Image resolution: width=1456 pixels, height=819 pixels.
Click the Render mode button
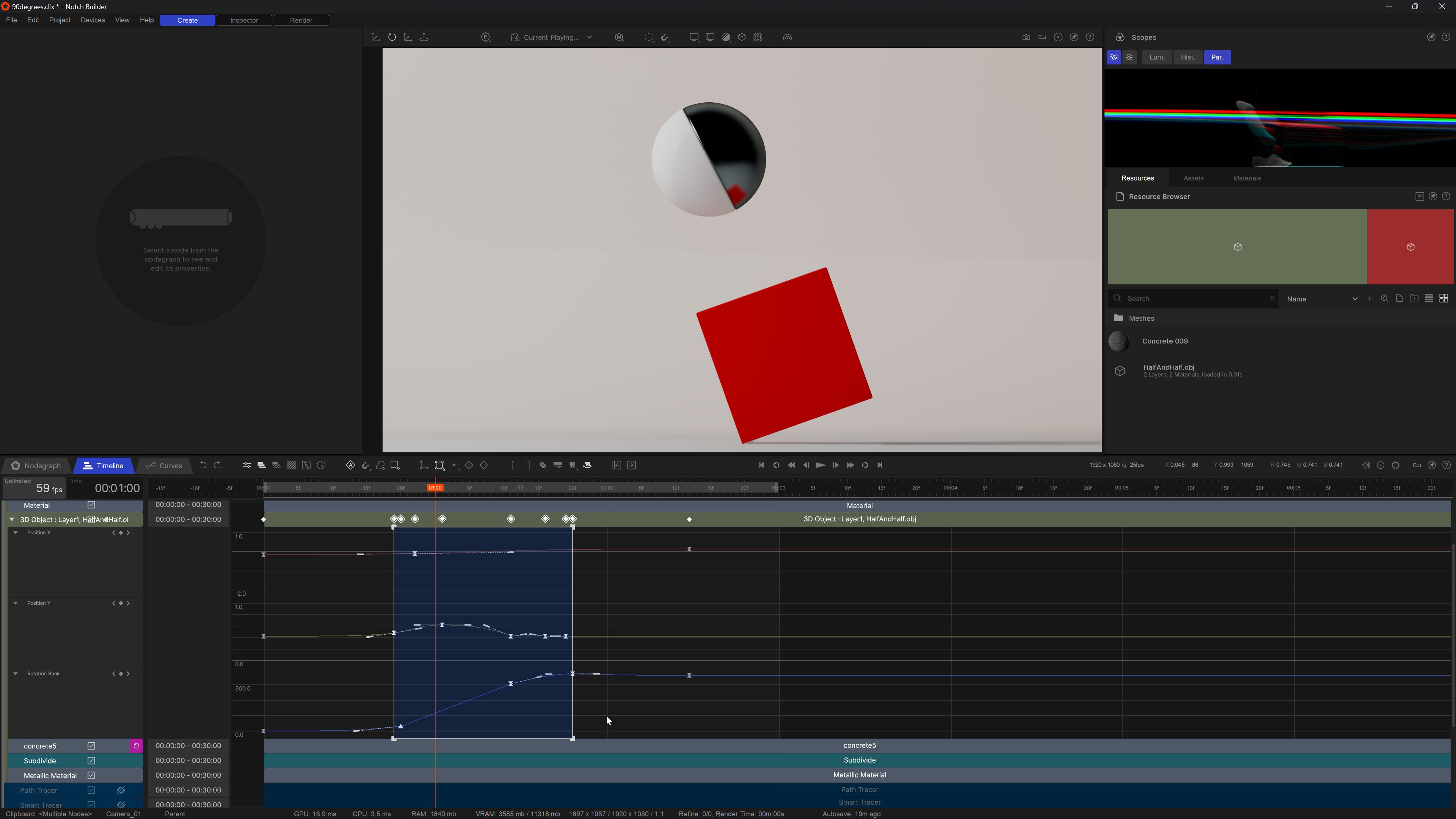[x=301, y=20]
